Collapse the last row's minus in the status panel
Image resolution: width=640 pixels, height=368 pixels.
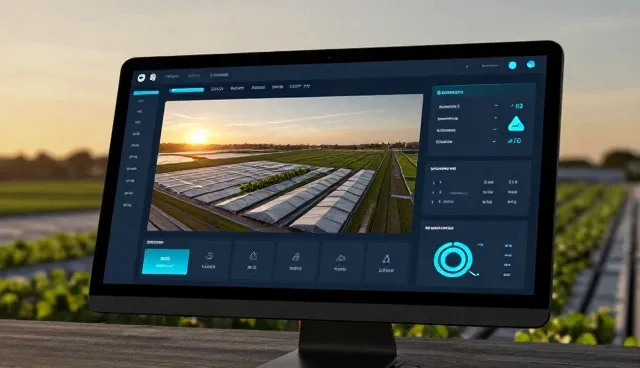click(x=494, y=141)
